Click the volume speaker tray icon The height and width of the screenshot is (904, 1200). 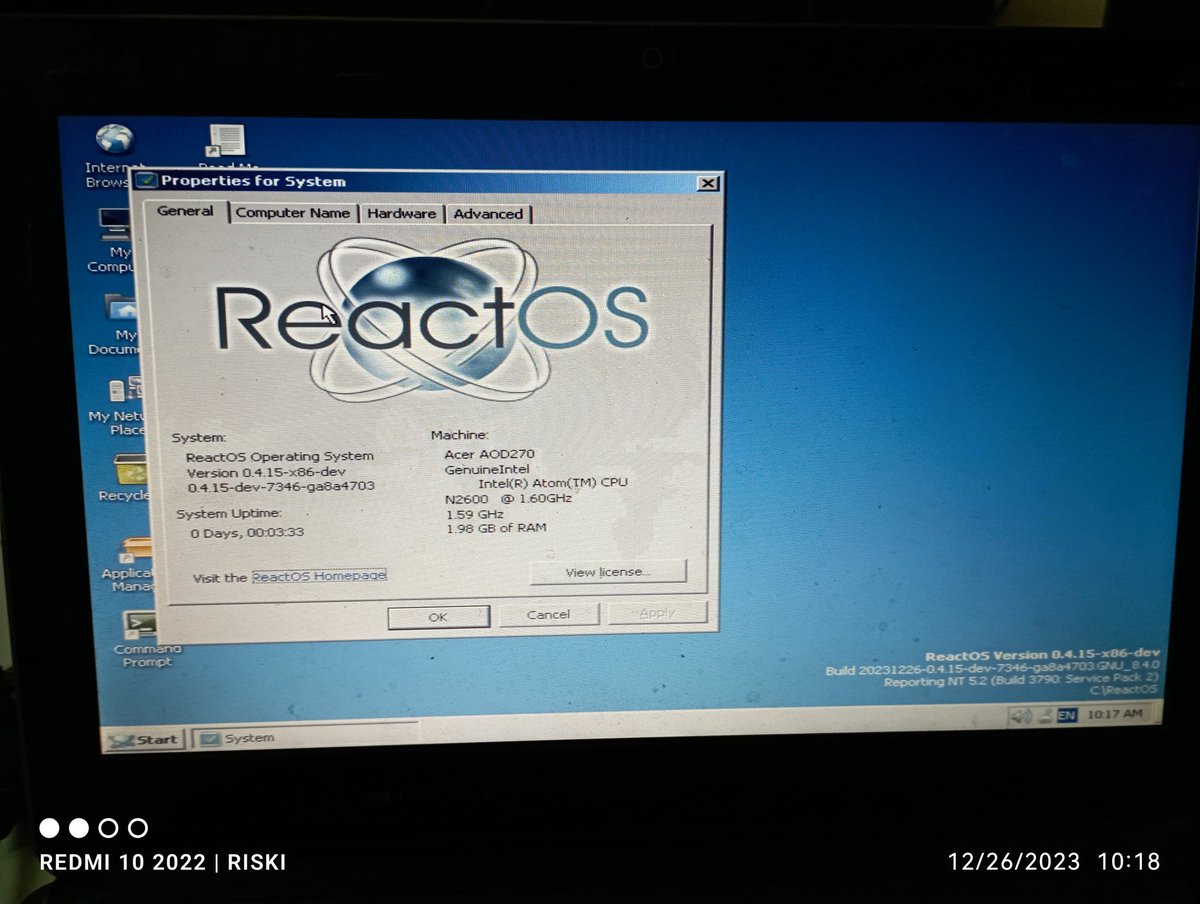(x=1019, y=716)
